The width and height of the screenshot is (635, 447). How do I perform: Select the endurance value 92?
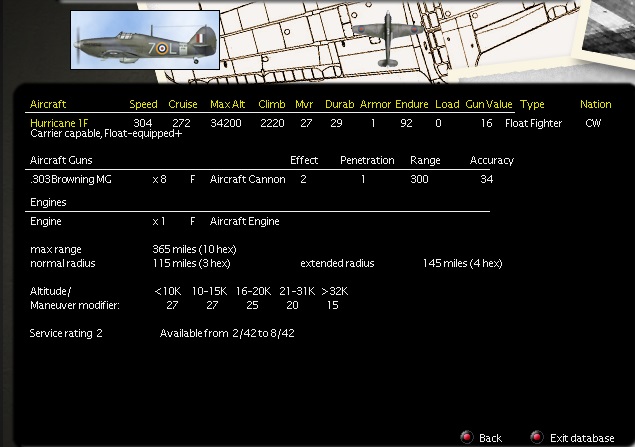406,123
